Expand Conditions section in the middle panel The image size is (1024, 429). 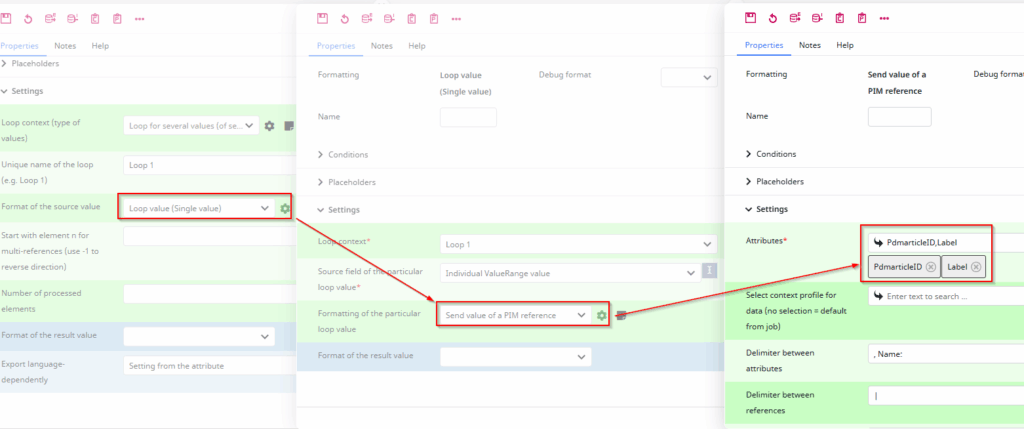tap(342, 155)
